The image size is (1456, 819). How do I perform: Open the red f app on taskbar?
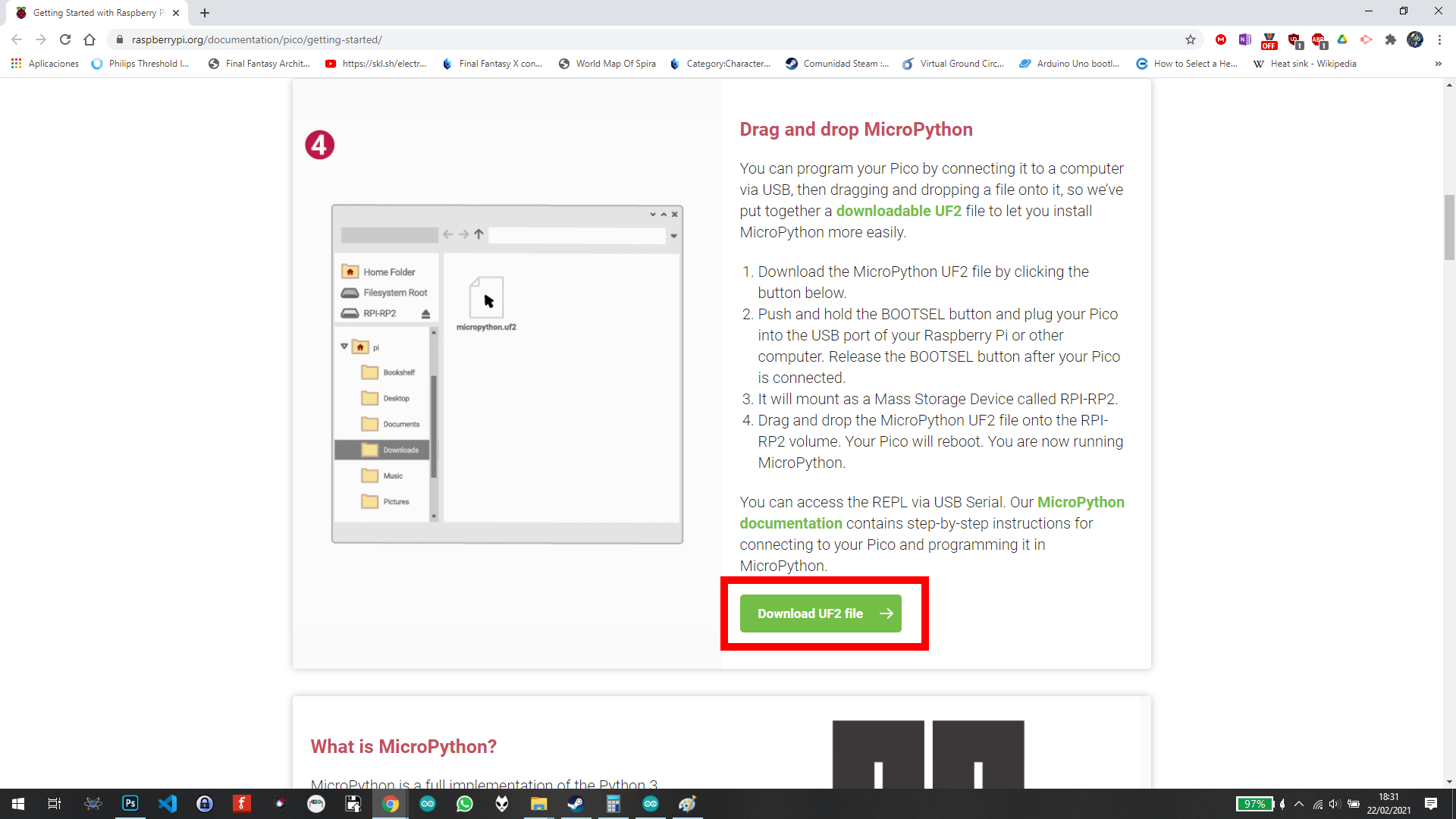click(242, 804)
